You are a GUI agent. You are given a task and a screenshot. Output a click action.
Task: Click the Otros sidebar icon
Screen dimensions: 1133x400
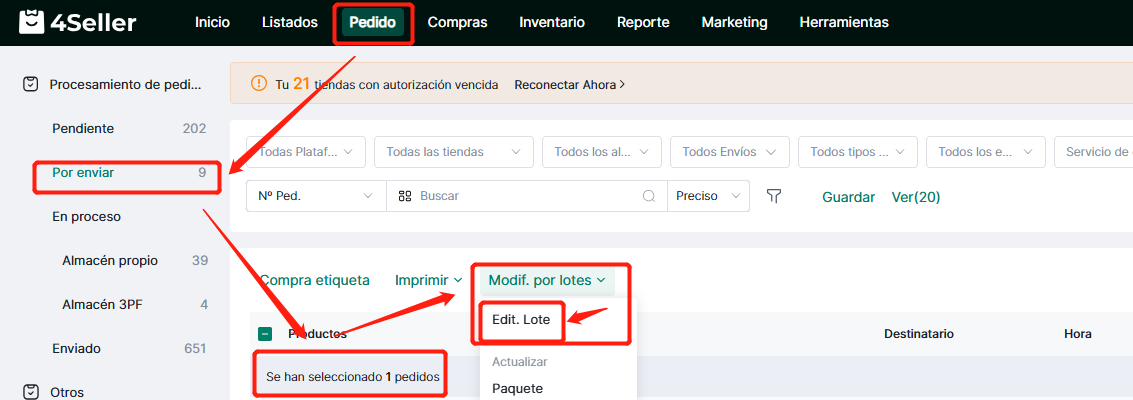click(31, 392)
